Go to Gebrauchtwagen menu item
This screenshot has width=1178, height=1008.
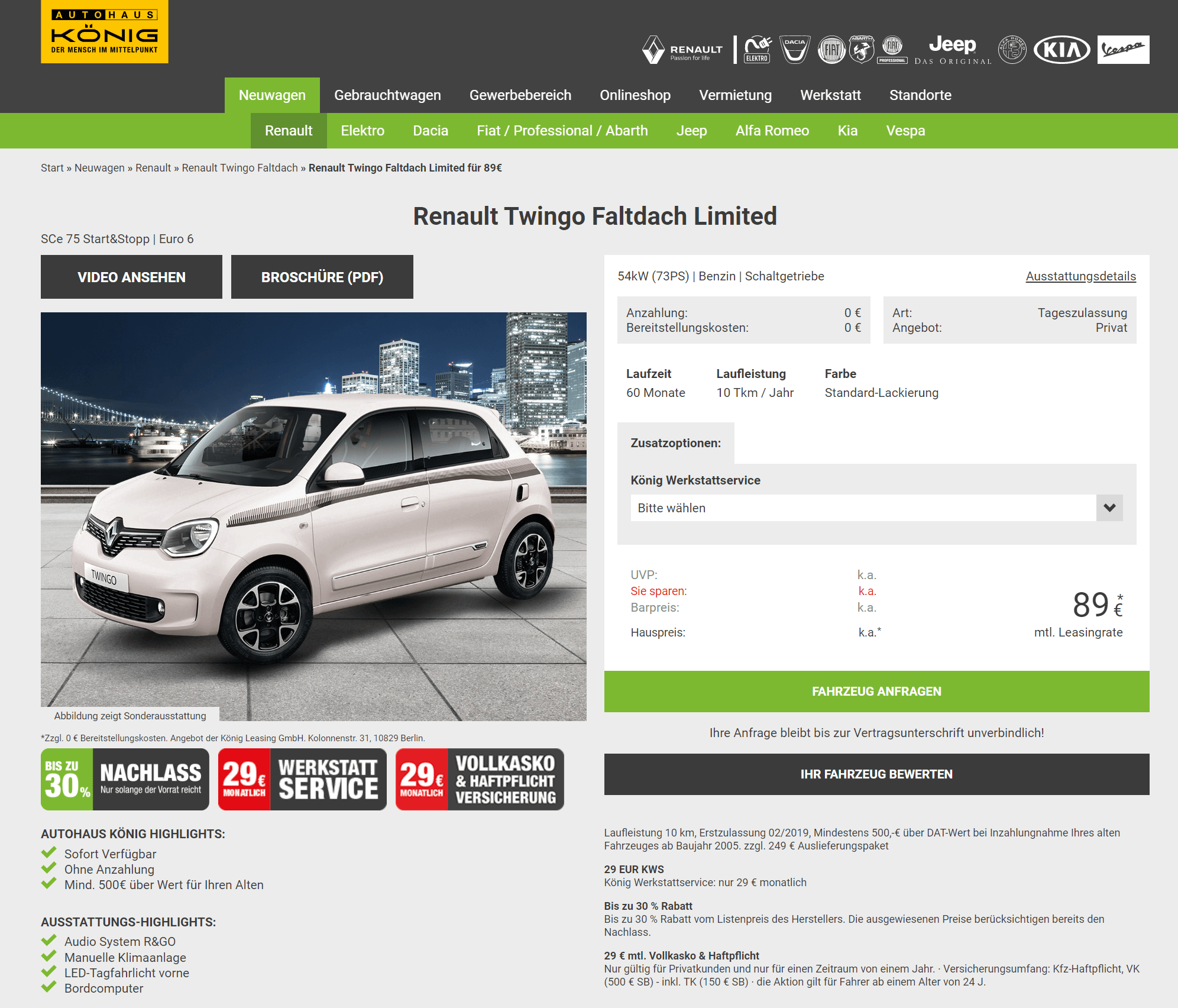[x=387, y=95]
